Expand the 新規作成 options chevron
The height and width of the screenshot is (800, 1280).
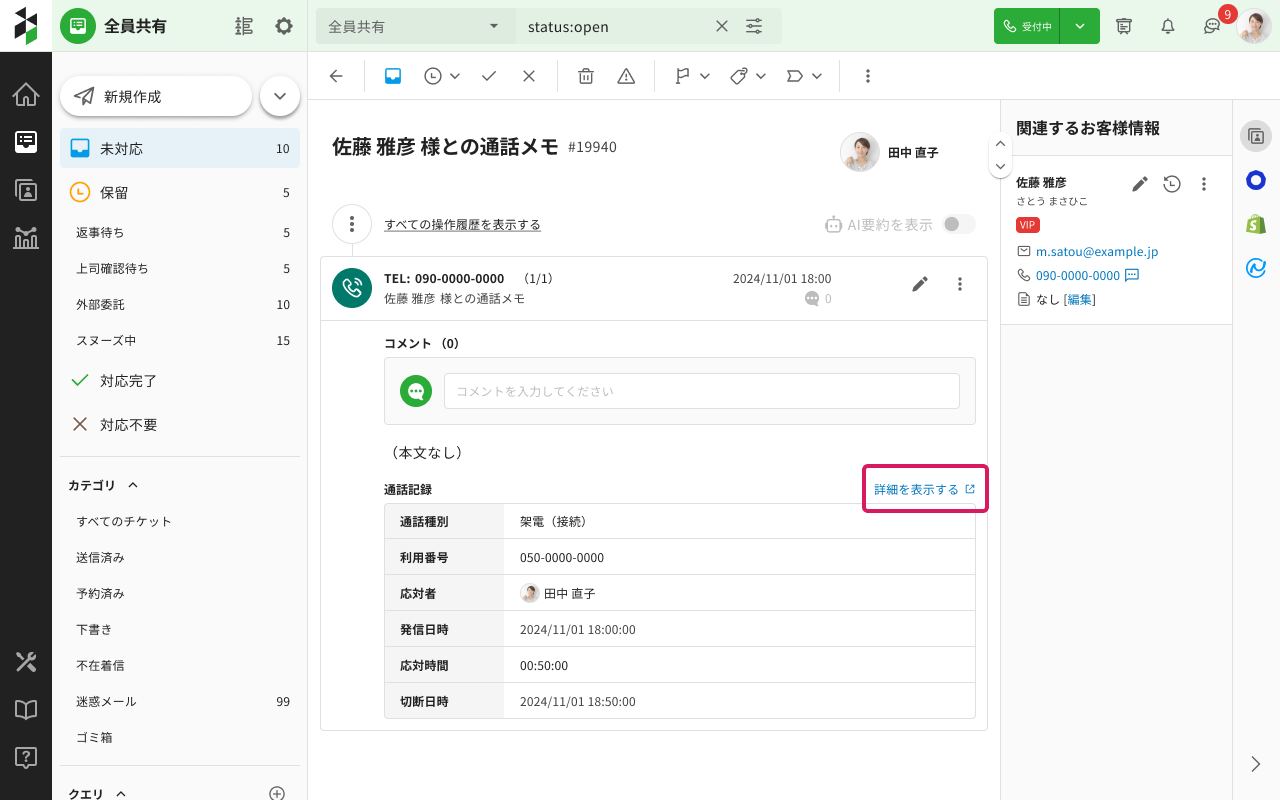point(280,96)
